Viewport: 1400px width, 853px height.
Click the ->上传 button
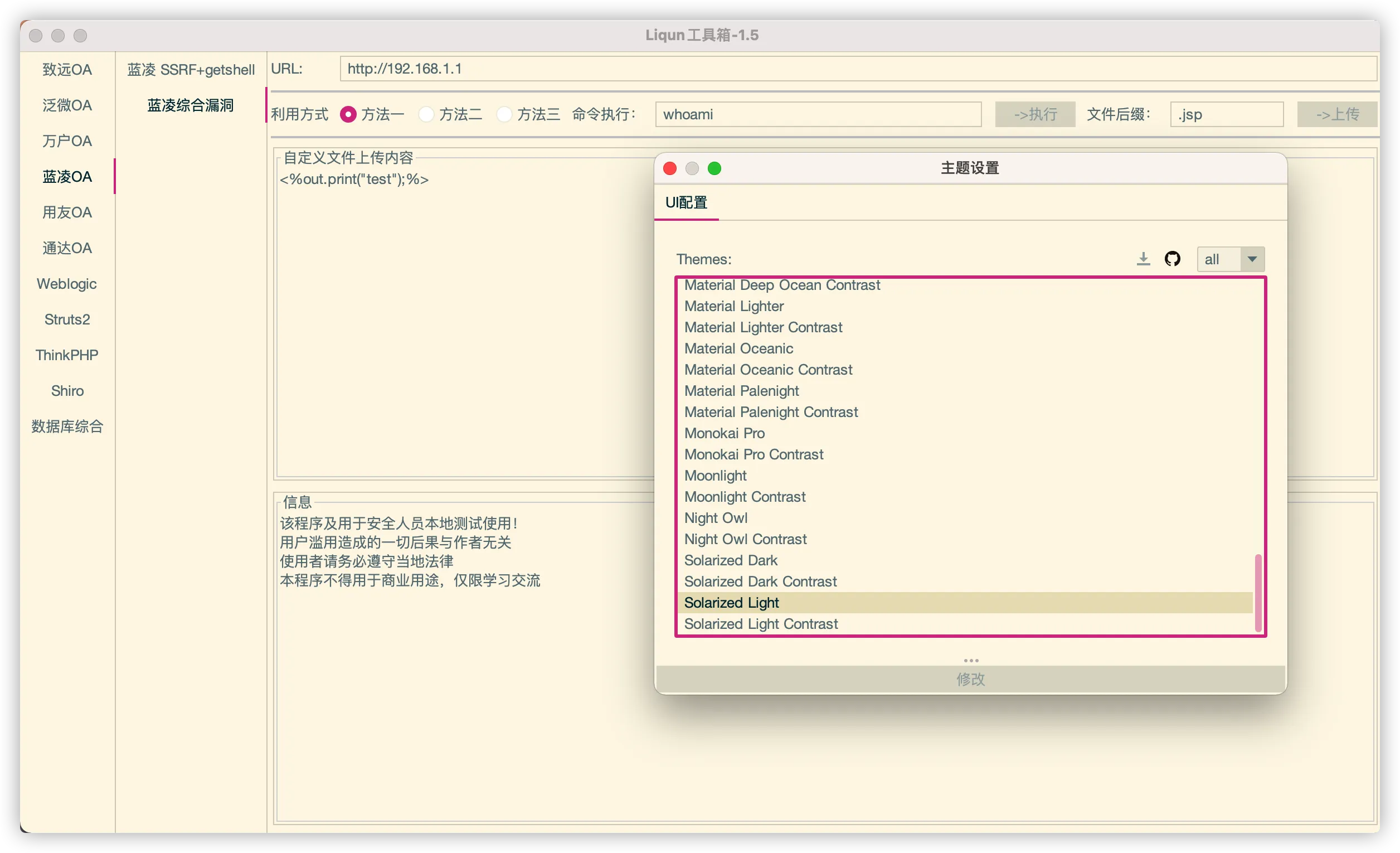pyautogui.click(x=1337, y=114)
